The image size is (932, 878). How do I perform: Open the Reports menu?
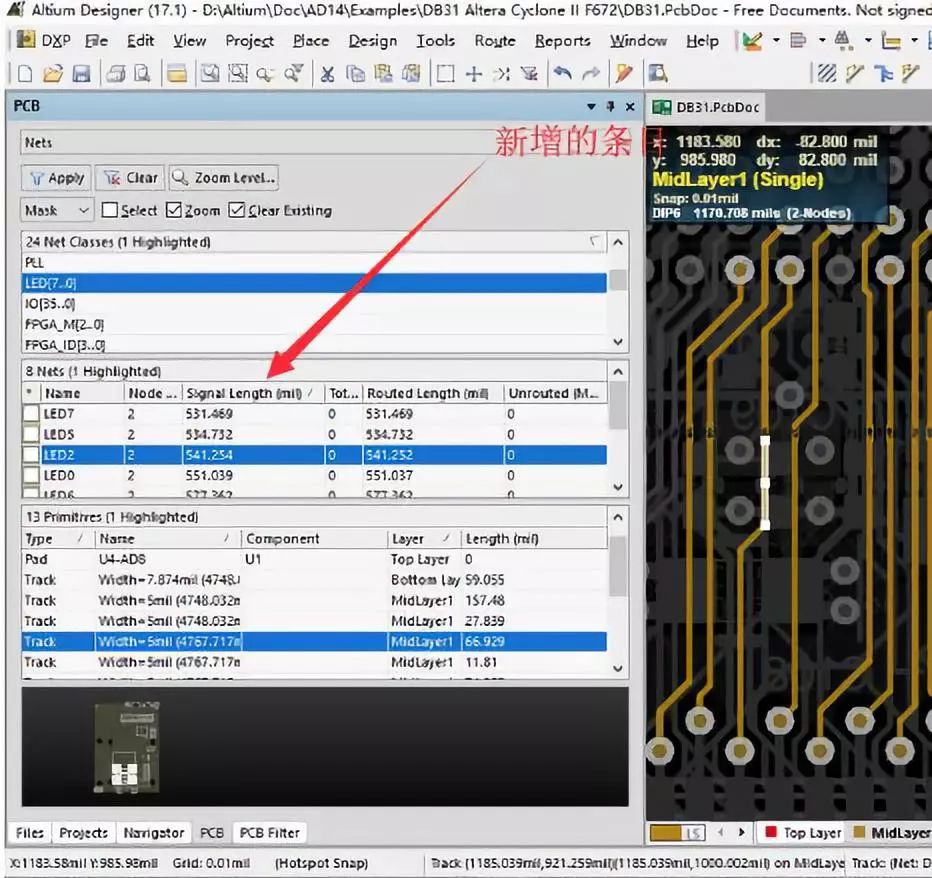(562, 41)
